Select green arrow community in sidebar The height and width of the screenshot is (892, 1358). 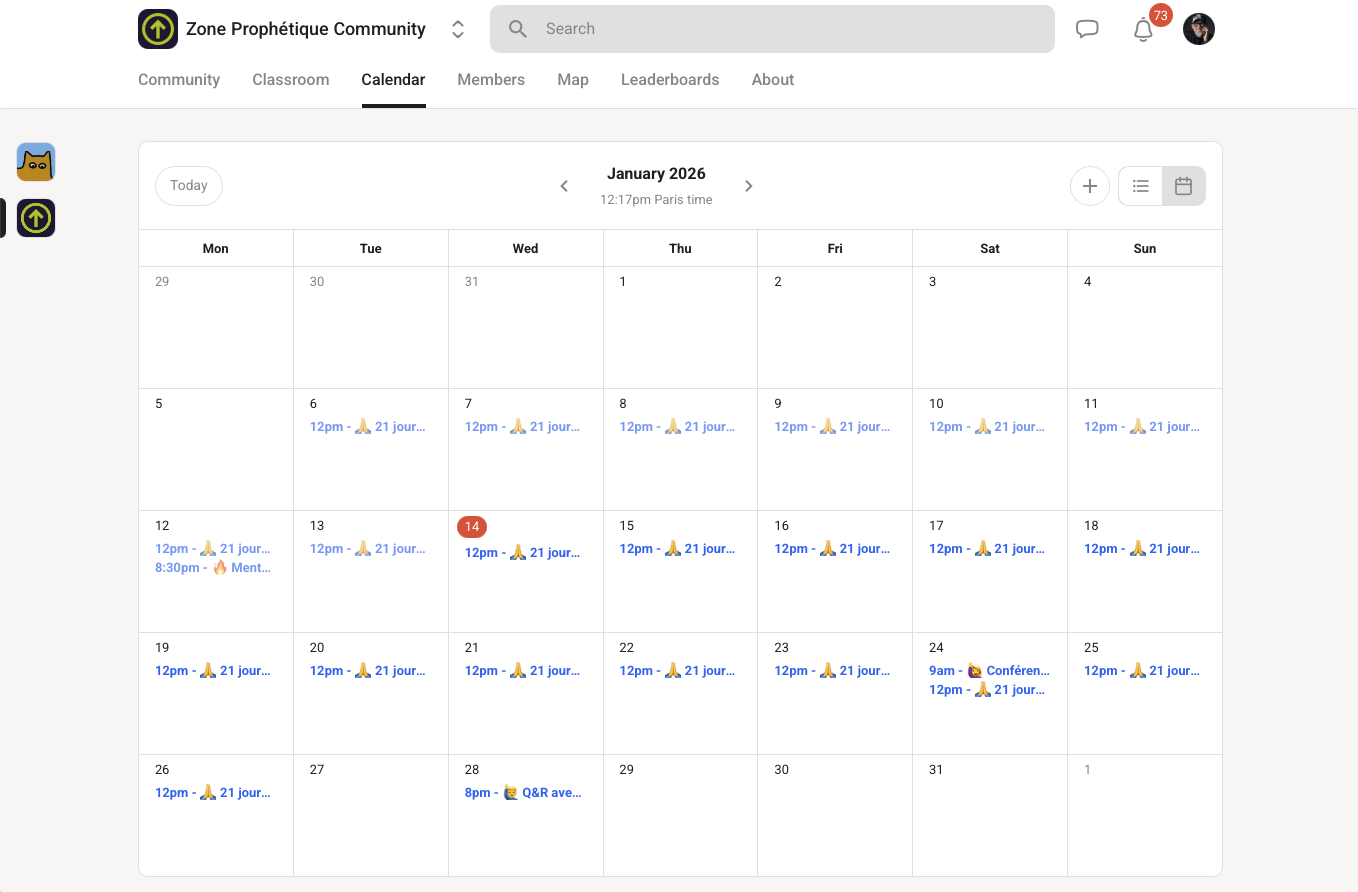tap(36, 218)
